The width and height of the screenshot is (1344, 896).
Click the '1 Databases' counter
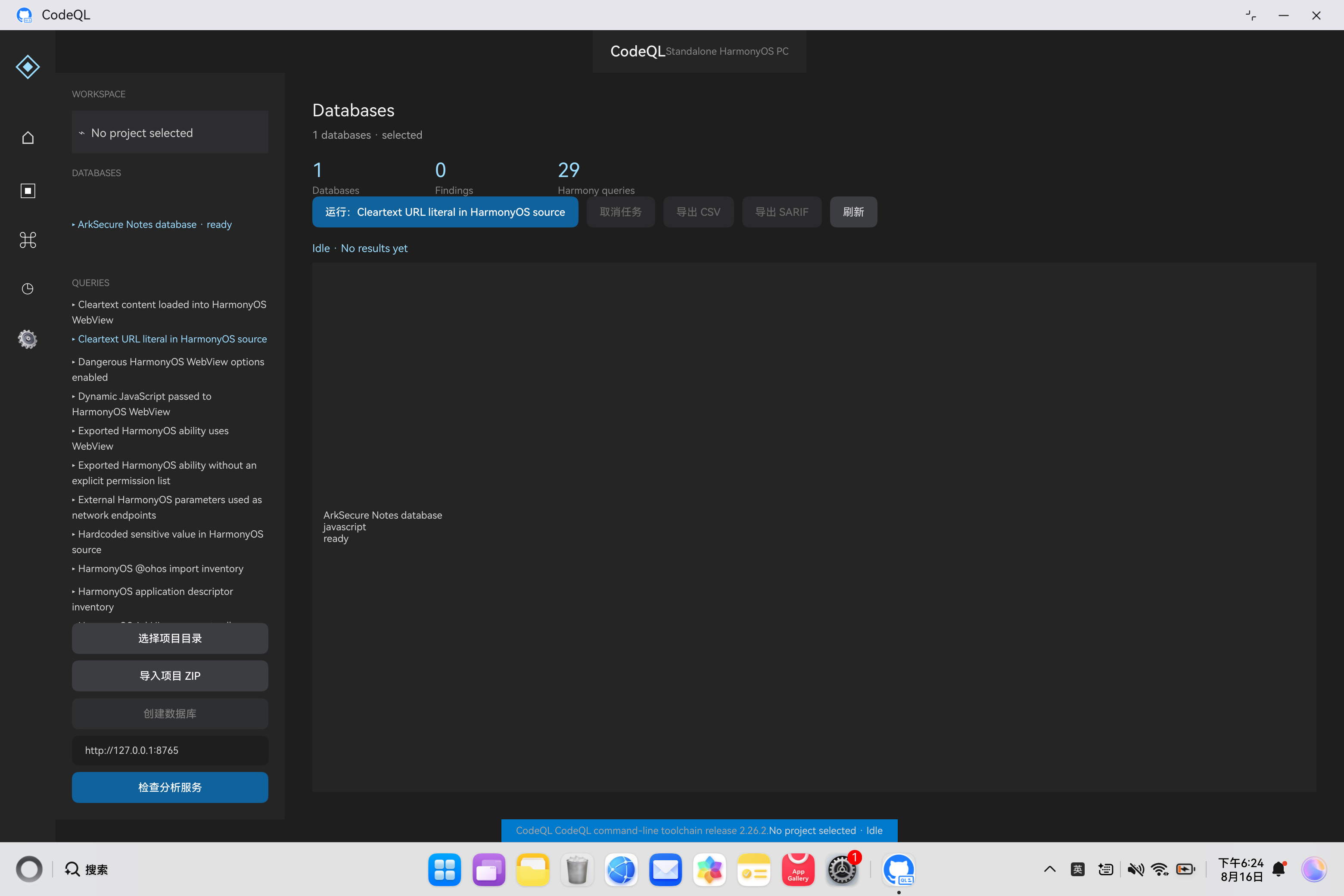[x=336, y=178]
